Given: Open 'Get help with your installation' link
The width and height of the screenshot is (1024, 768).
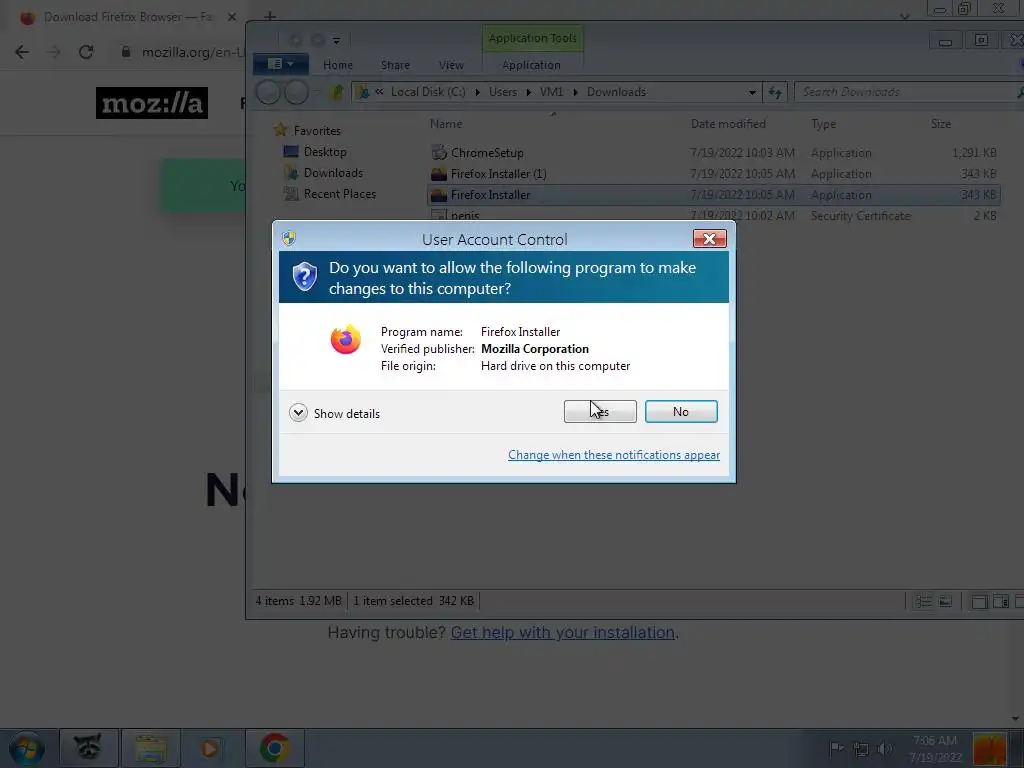Looking at the screenshot, I should [562, 632].
